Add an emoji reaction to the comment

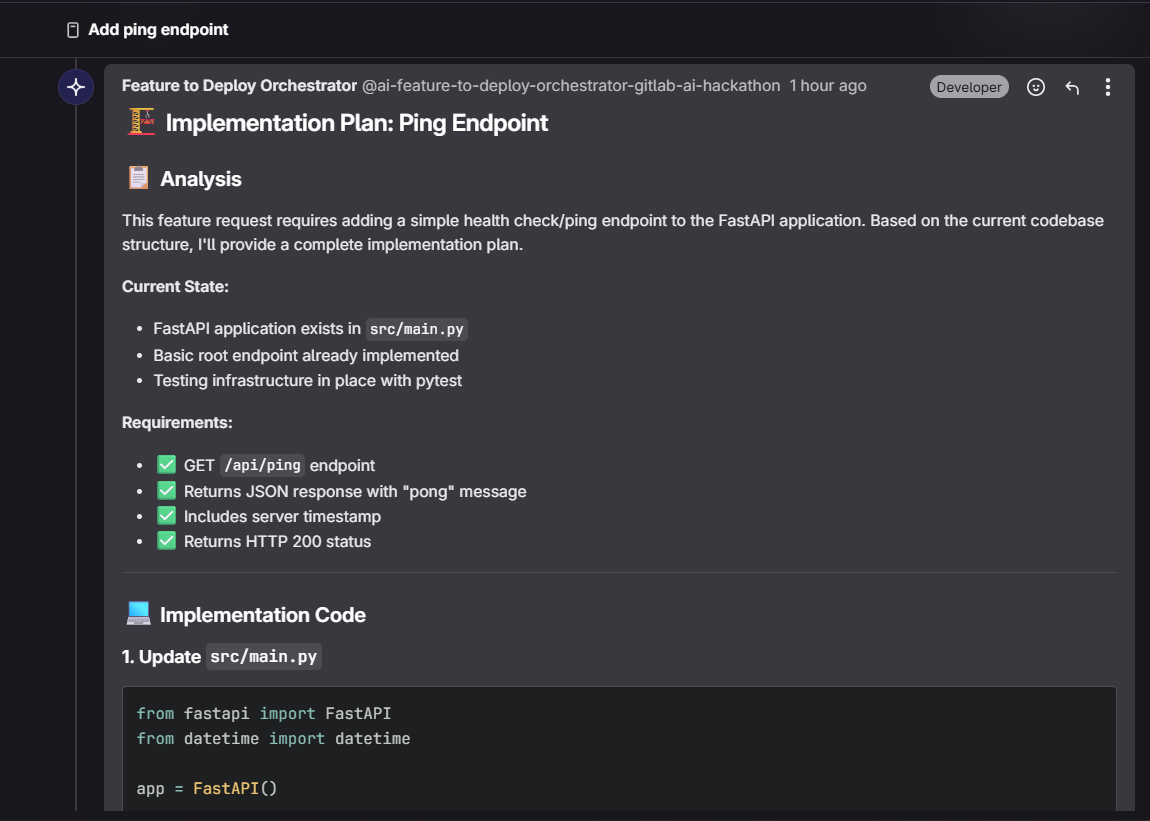[1036, 87]
